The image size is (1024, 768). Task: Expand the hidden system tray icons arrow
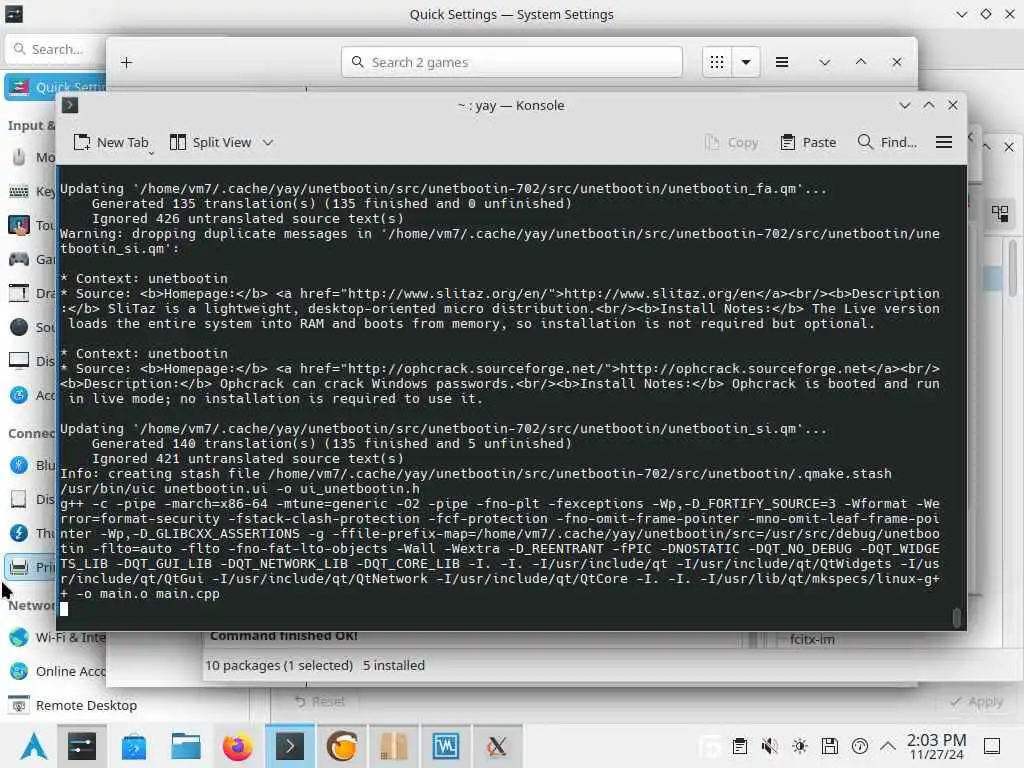[x=888, y=746]
